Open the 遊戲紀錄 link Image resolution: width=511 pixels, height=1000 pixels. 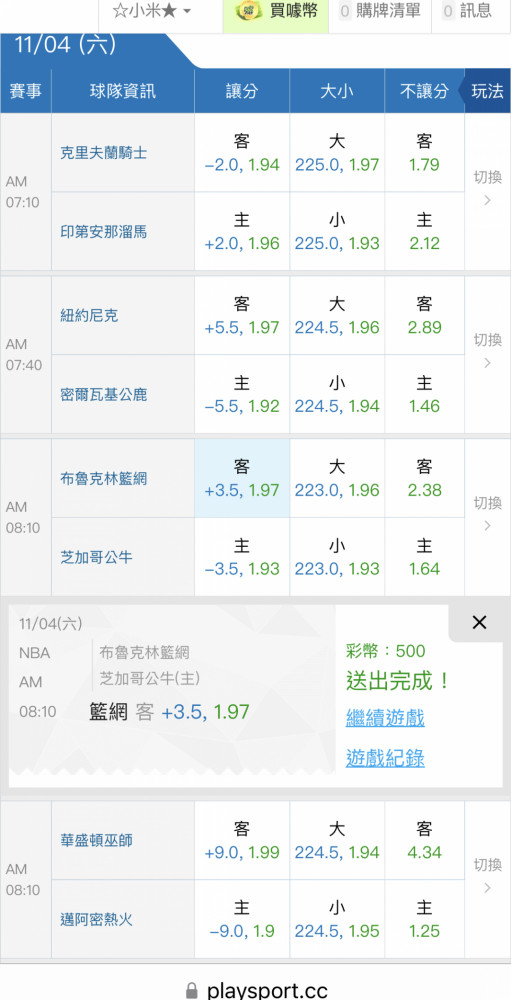click(x=385, y=758)
